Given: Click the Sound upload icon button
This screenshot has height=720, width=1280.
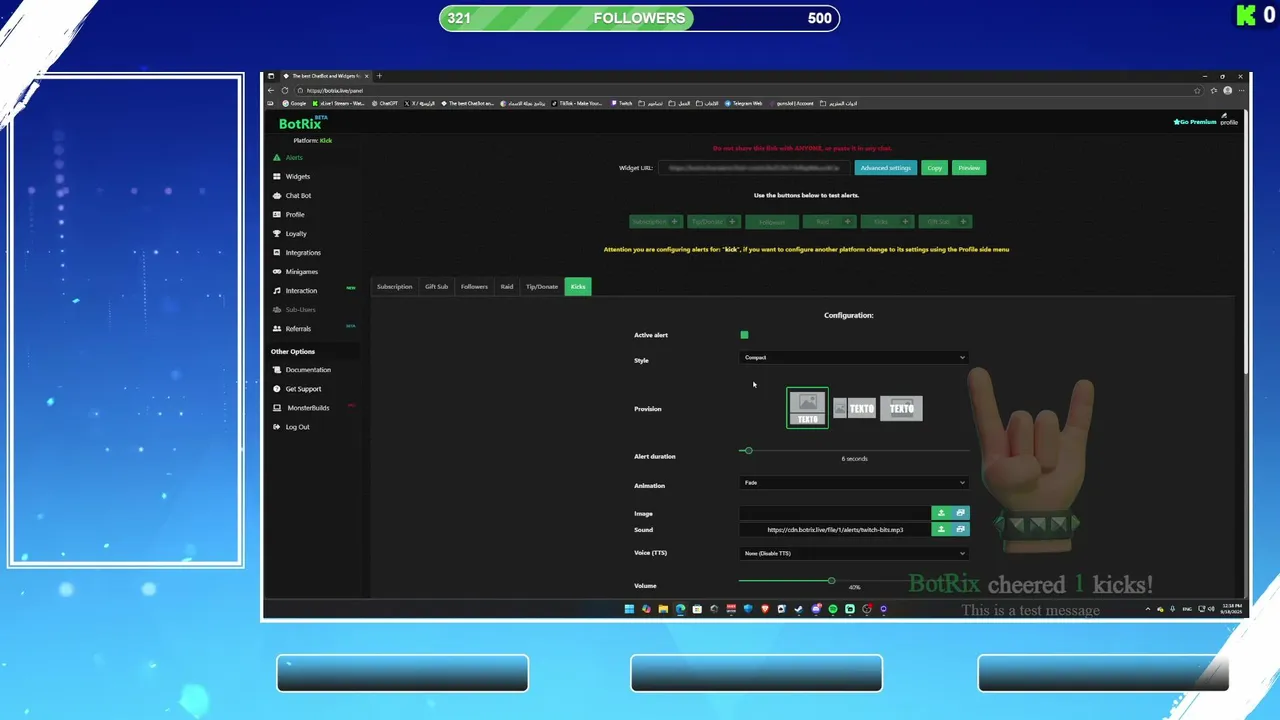Looking at the screenshot, I should point(941,530).
